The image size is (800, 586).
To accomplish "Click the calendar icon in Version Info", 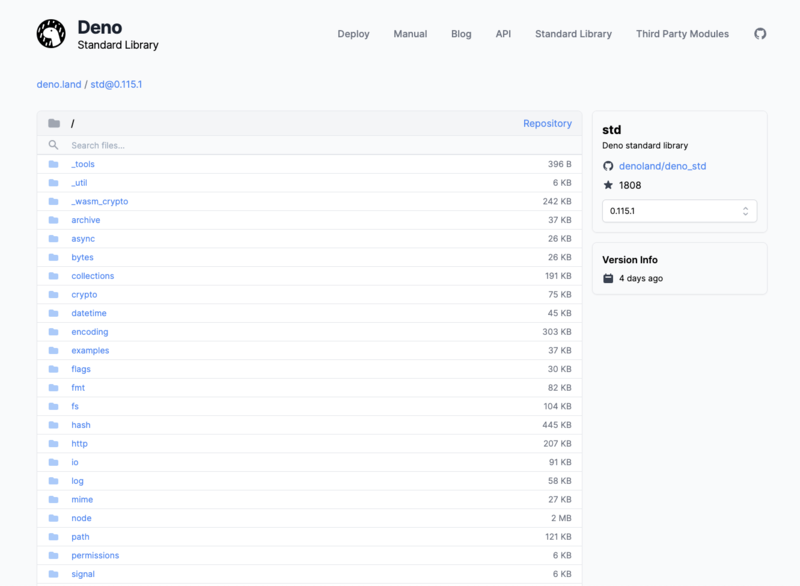I will tap(608, 278).
